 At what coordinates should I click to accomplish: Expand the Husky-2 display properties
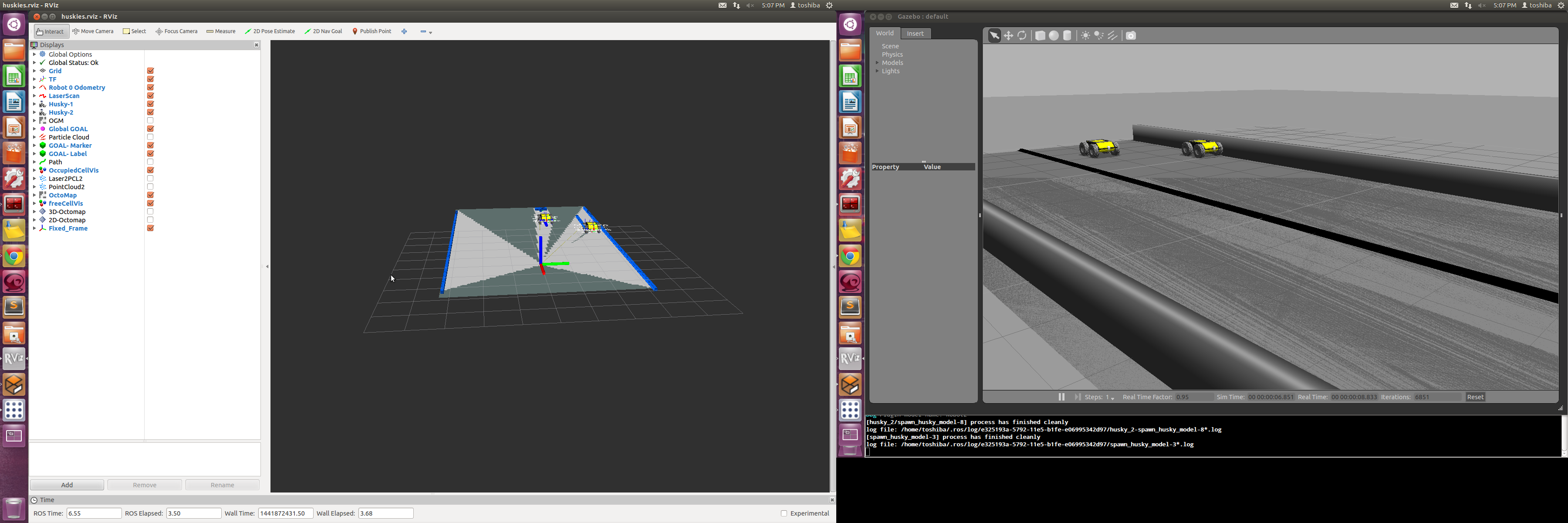click(x=34, y=112)
